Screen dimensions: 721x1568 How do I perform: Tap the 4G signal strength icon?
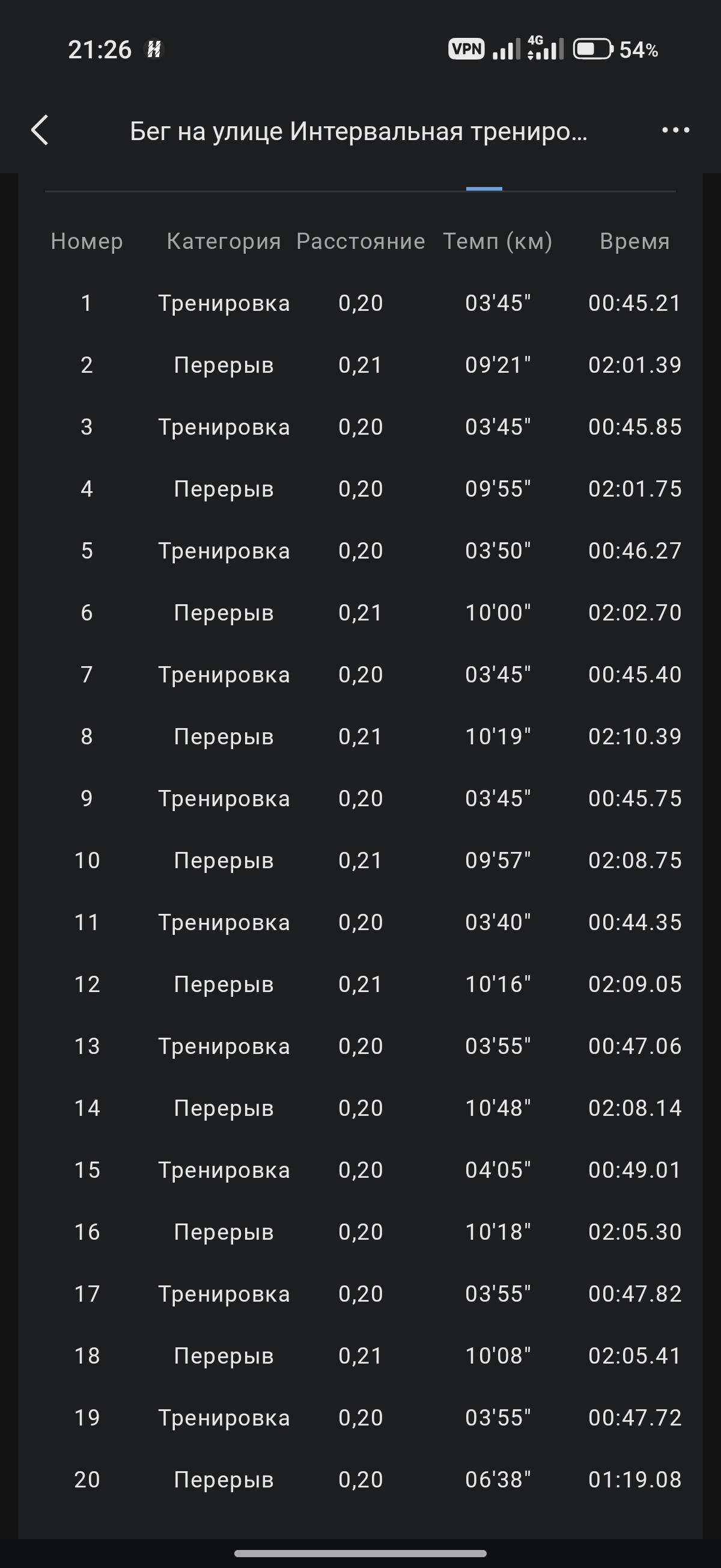click(545, 48)
